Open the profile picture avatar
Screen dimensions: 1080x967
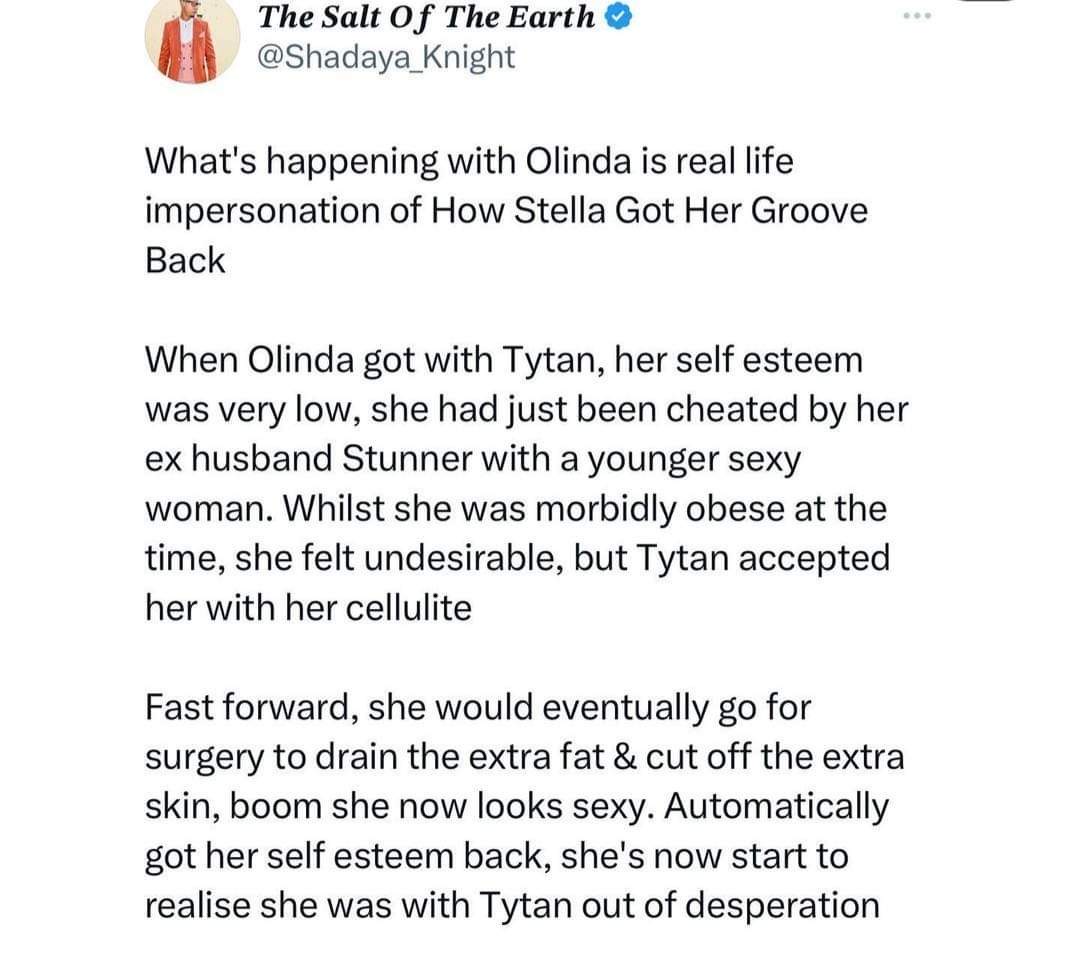point(191,41)
